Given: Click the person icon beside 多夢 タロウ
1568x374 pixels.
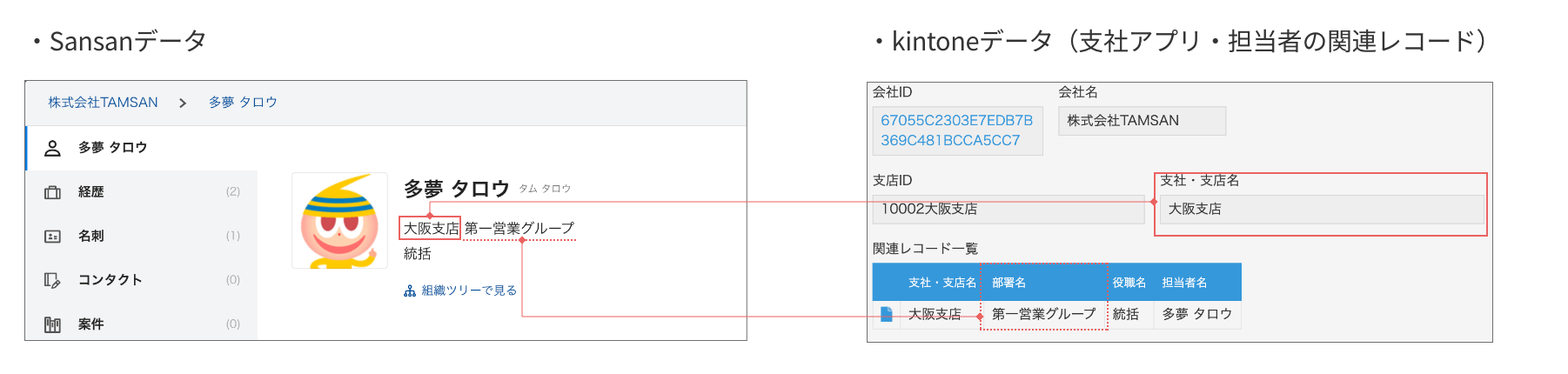Looking at the screenshot, I should tap(52, 148).
